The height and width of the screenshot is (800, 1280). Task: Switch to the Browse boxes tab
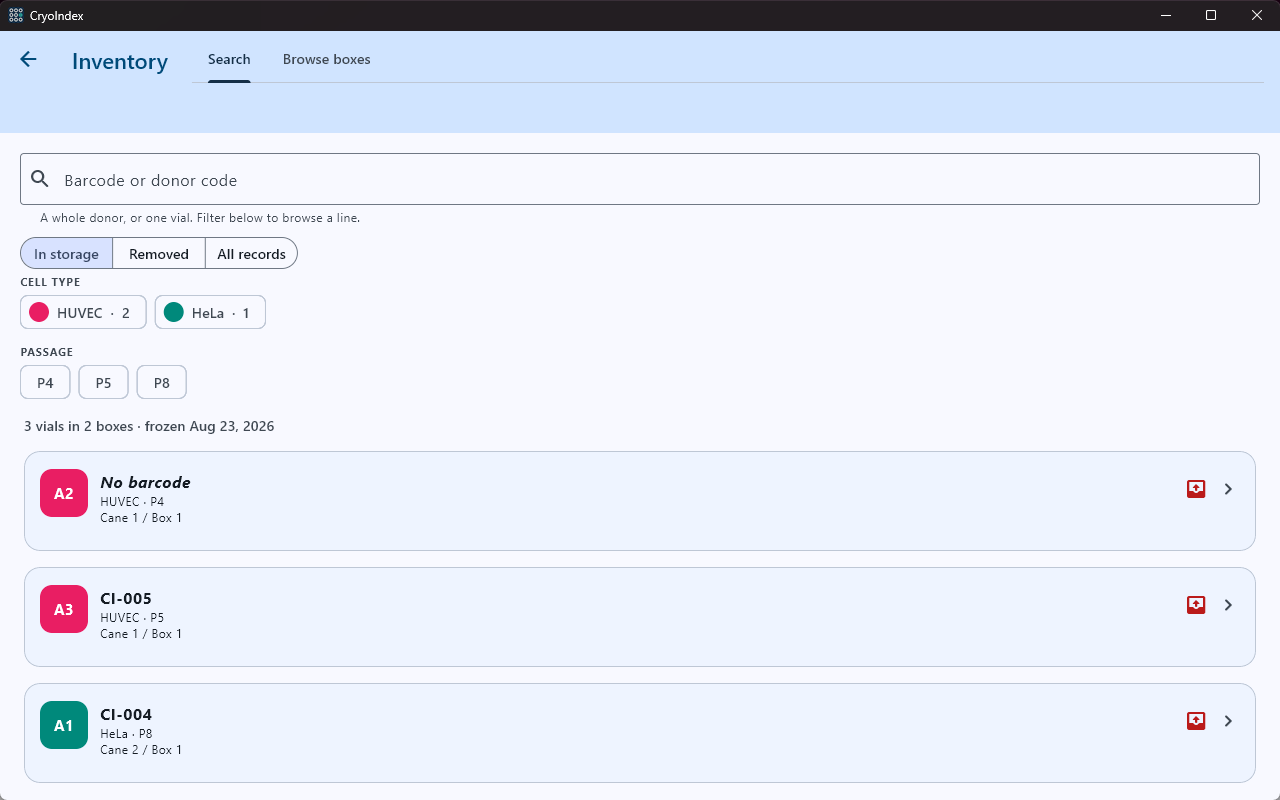(327, 60)
